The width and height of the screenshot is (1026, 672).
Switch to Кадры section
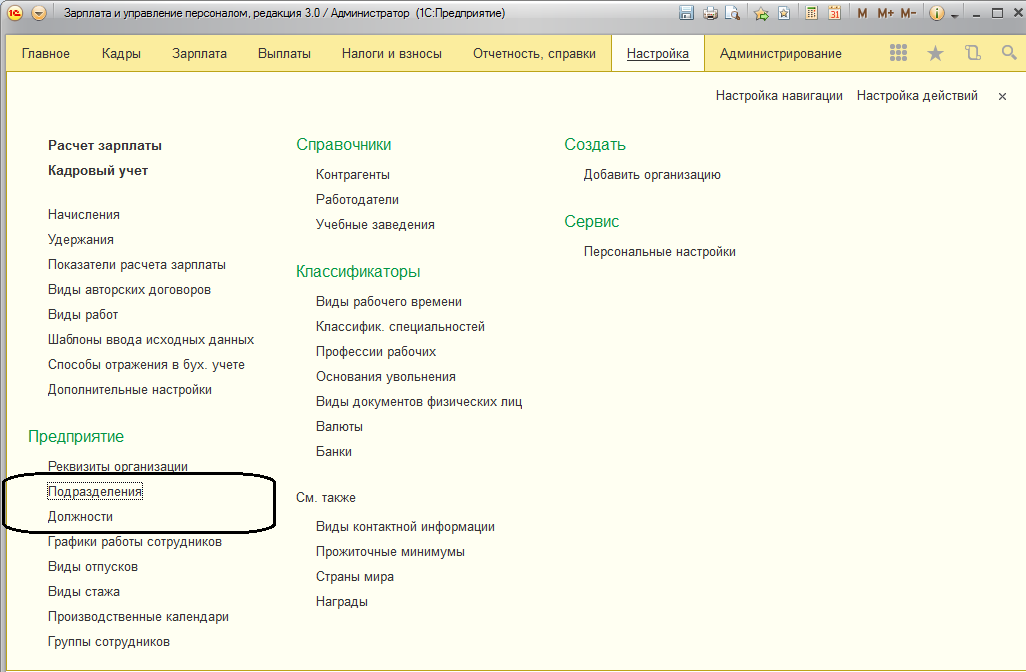pos(121,54)
